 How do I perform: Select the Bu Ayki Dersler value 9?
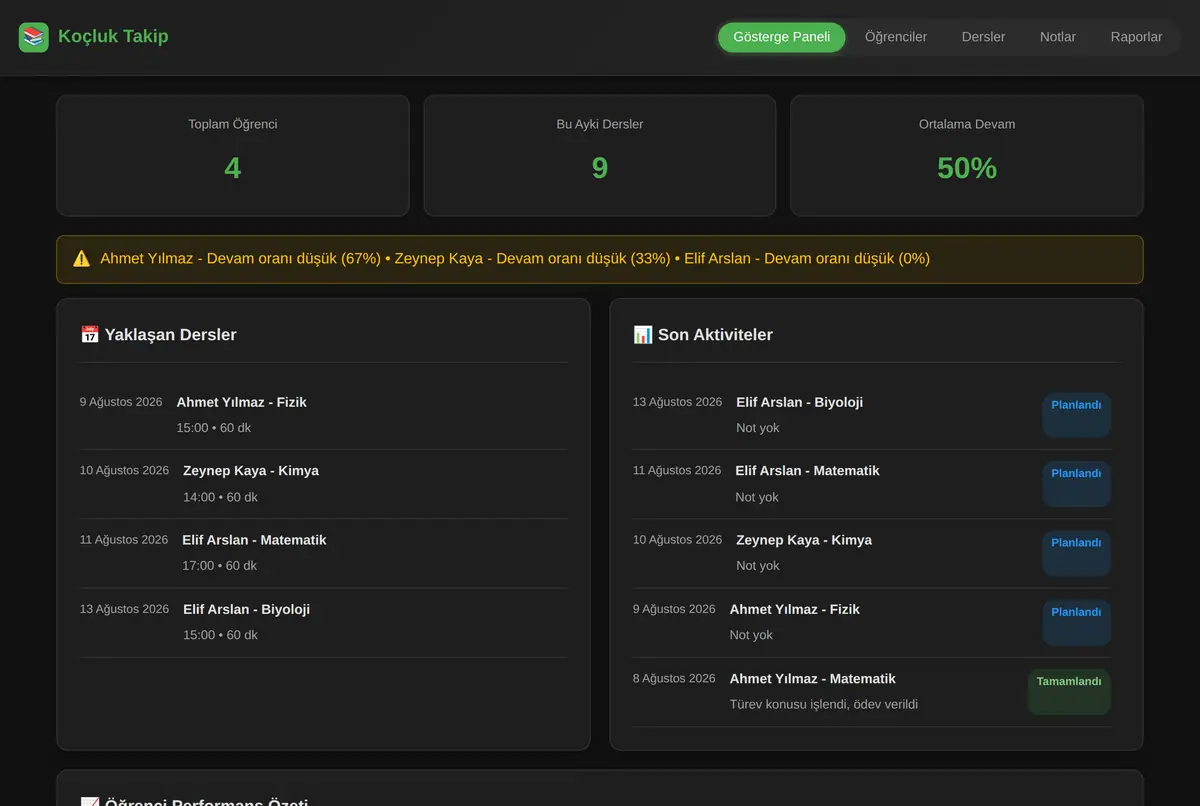[600, 168]
